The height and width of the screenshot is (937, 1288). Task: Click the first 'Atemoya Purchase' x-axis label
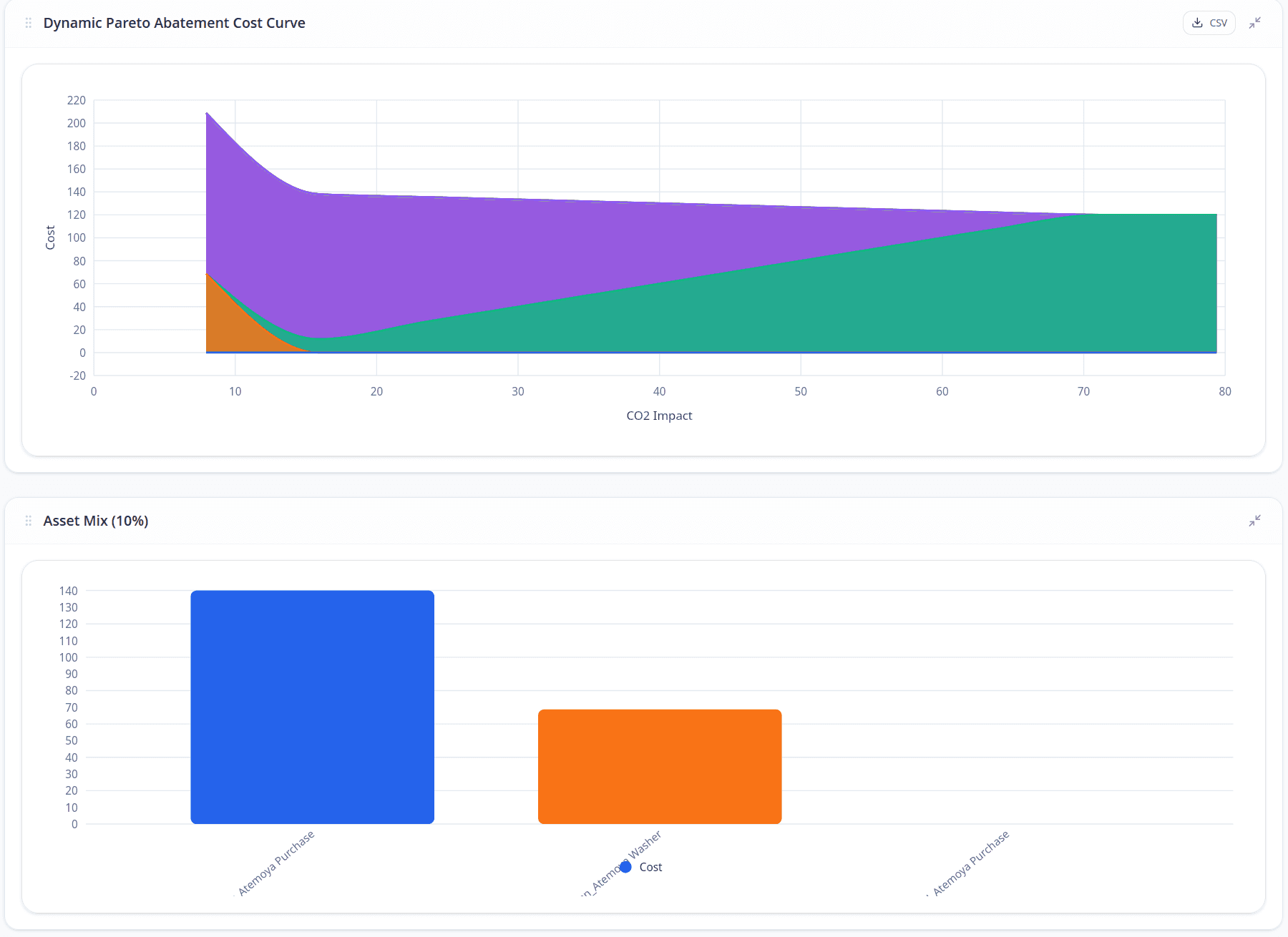276,863
